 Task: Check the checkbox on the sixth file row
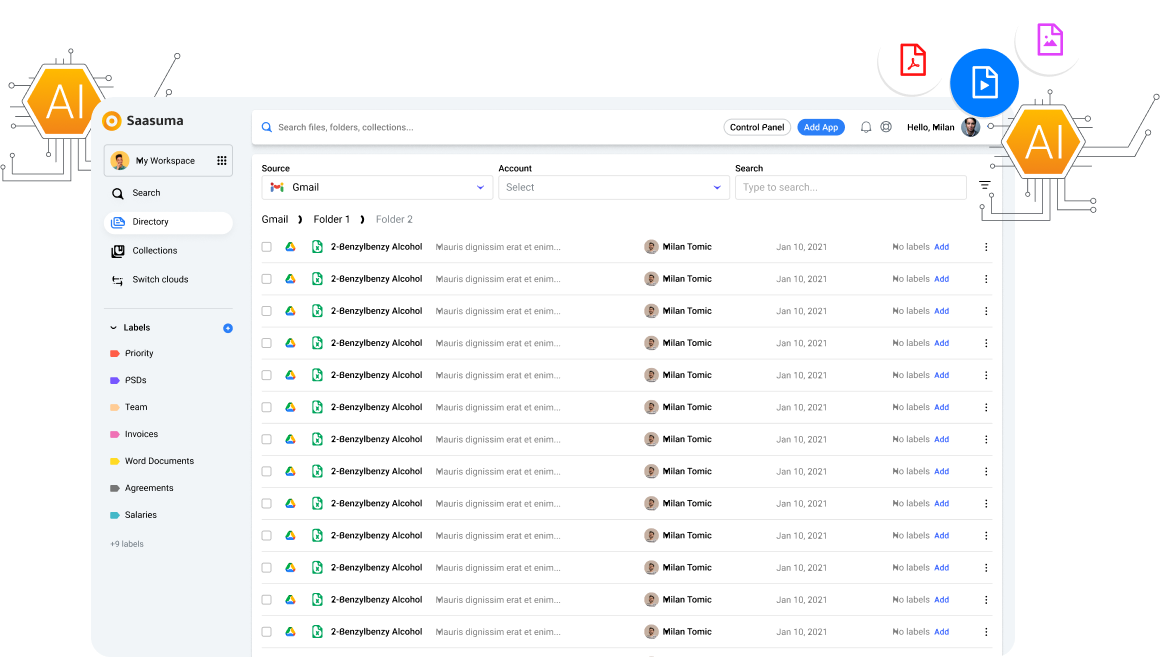click(267, 407)
